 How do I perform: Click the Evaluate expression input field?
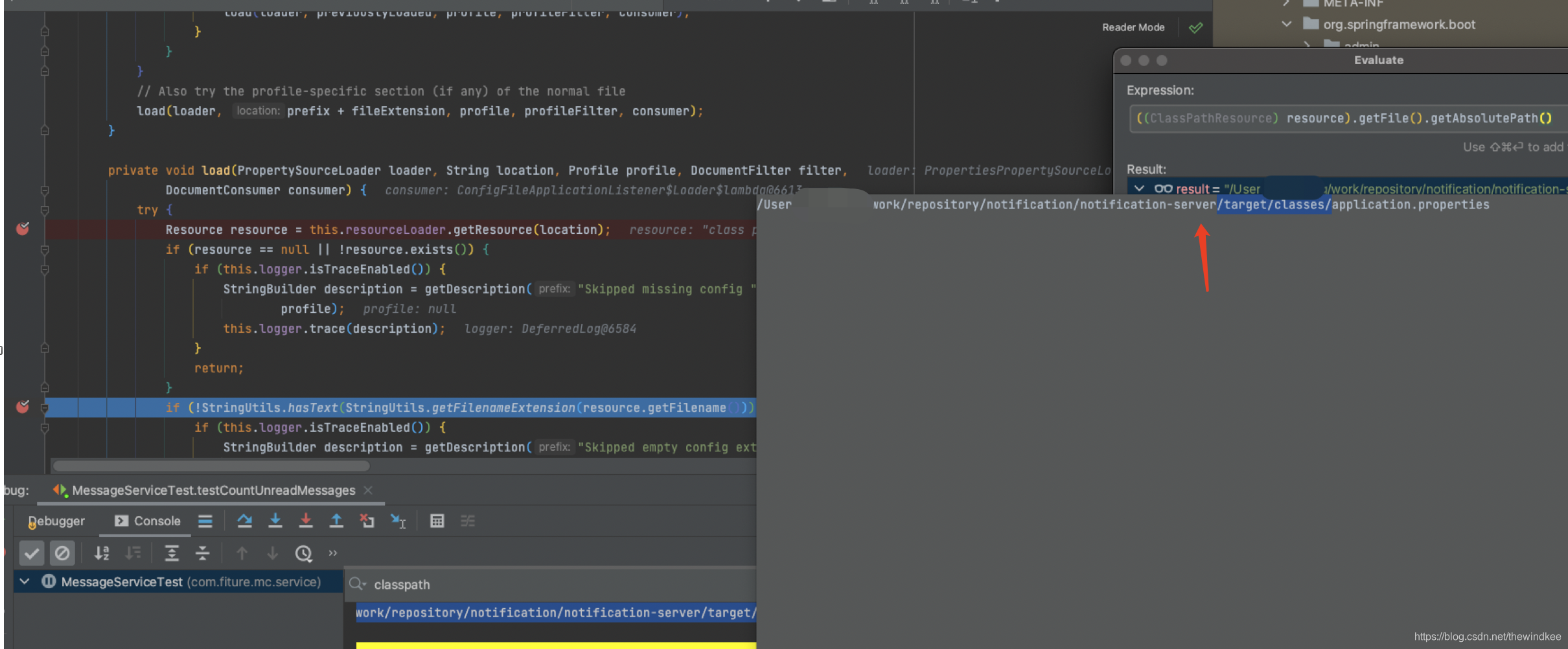click(x=1348, y=119)
